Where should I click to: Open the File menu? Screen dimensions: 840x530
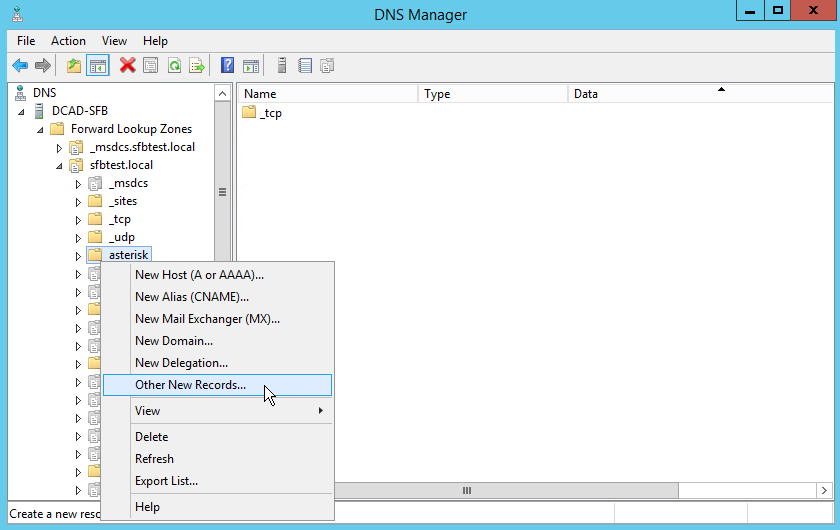click(26, 41)
